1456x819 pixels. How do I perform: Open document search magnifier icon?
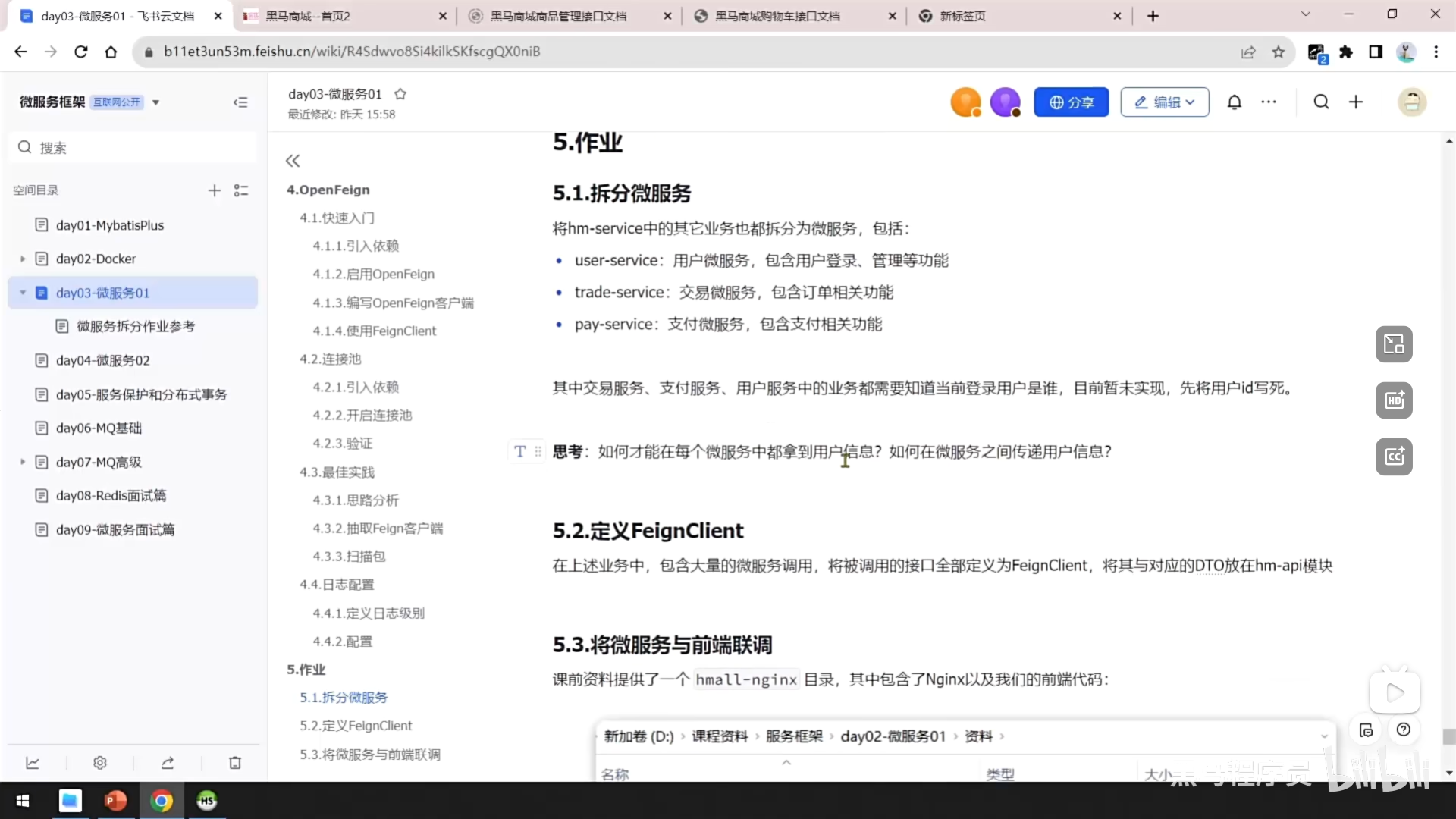(x=1321, y=102)
